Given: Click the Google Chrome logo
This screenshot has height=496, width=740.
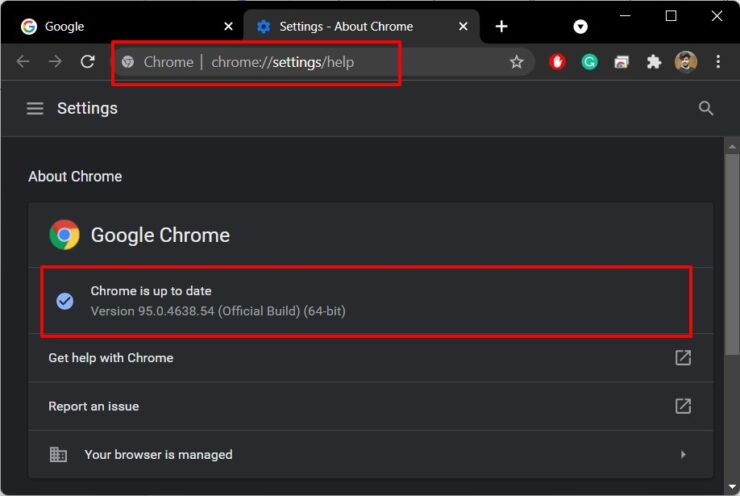Looking at the screenshot, I should coord(65,235).
